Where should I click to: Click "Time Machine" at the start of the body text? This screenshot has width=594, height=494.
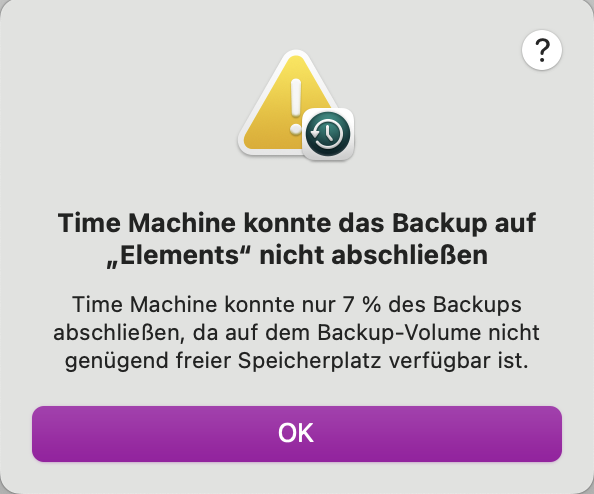click(x=145, y=304)
